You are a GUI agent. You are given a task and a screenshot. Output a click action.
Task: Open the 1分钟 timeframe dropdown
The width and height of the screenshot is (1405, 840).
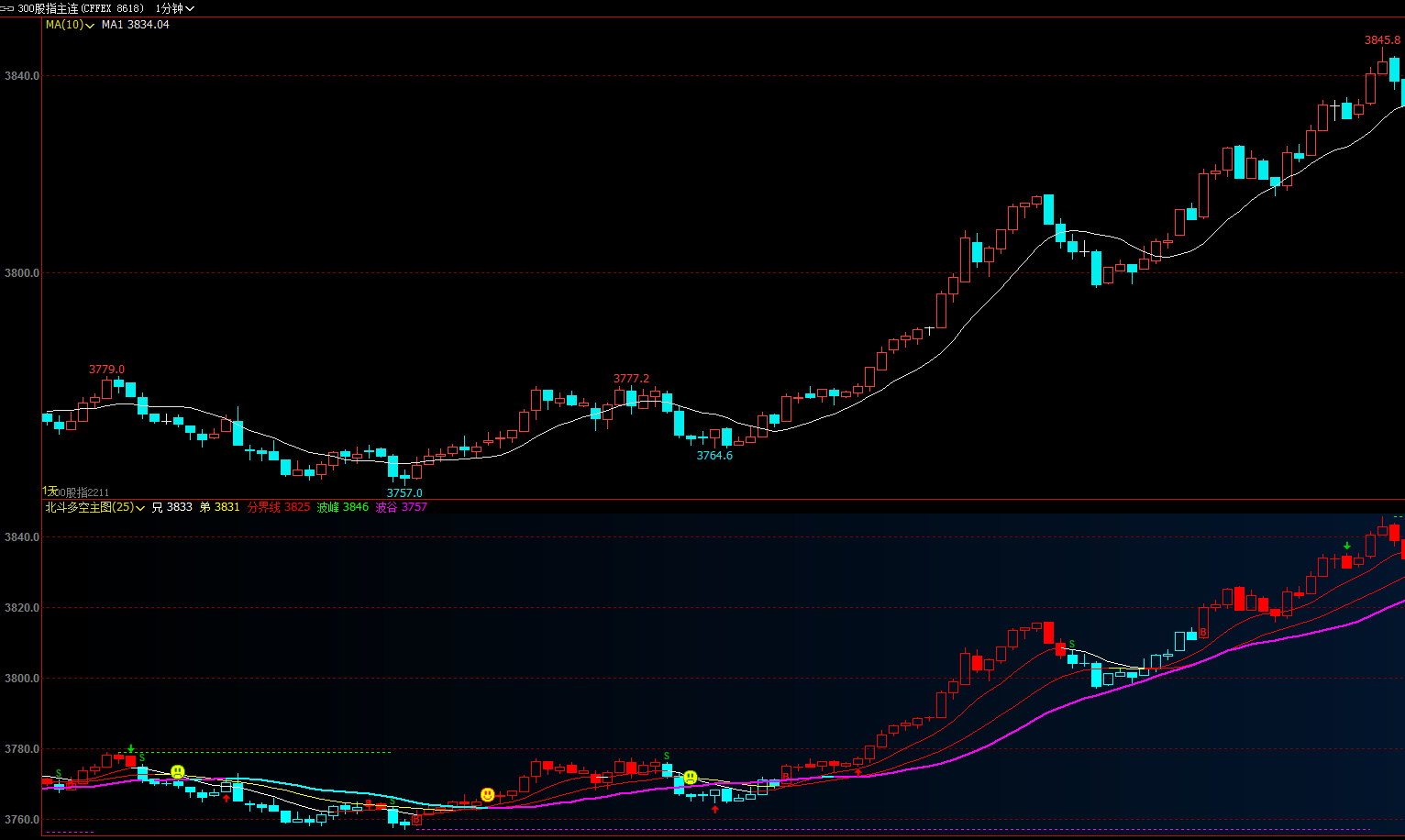[175, 8]
